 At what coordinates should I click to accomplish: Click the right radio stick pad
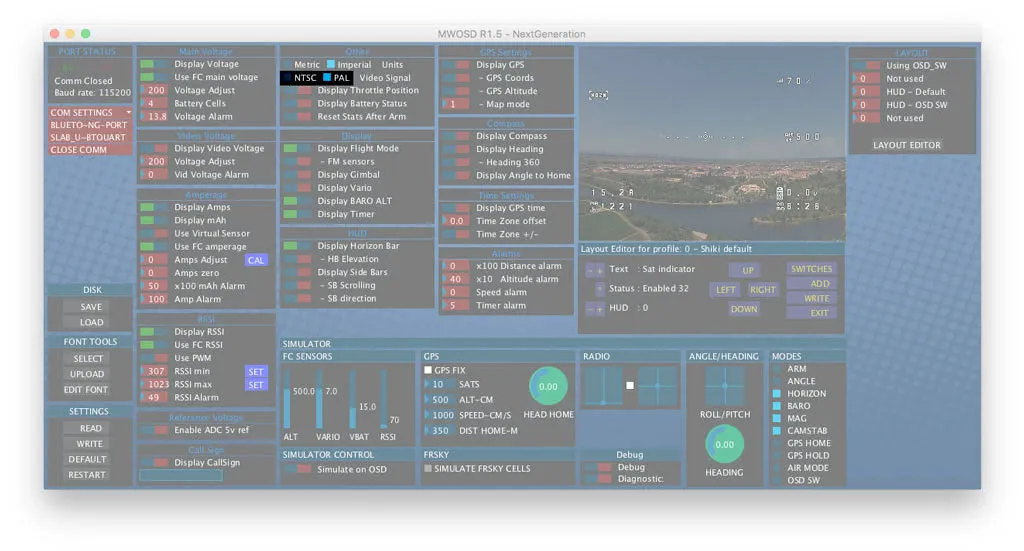pyautogui.click(x=657, y=386)
